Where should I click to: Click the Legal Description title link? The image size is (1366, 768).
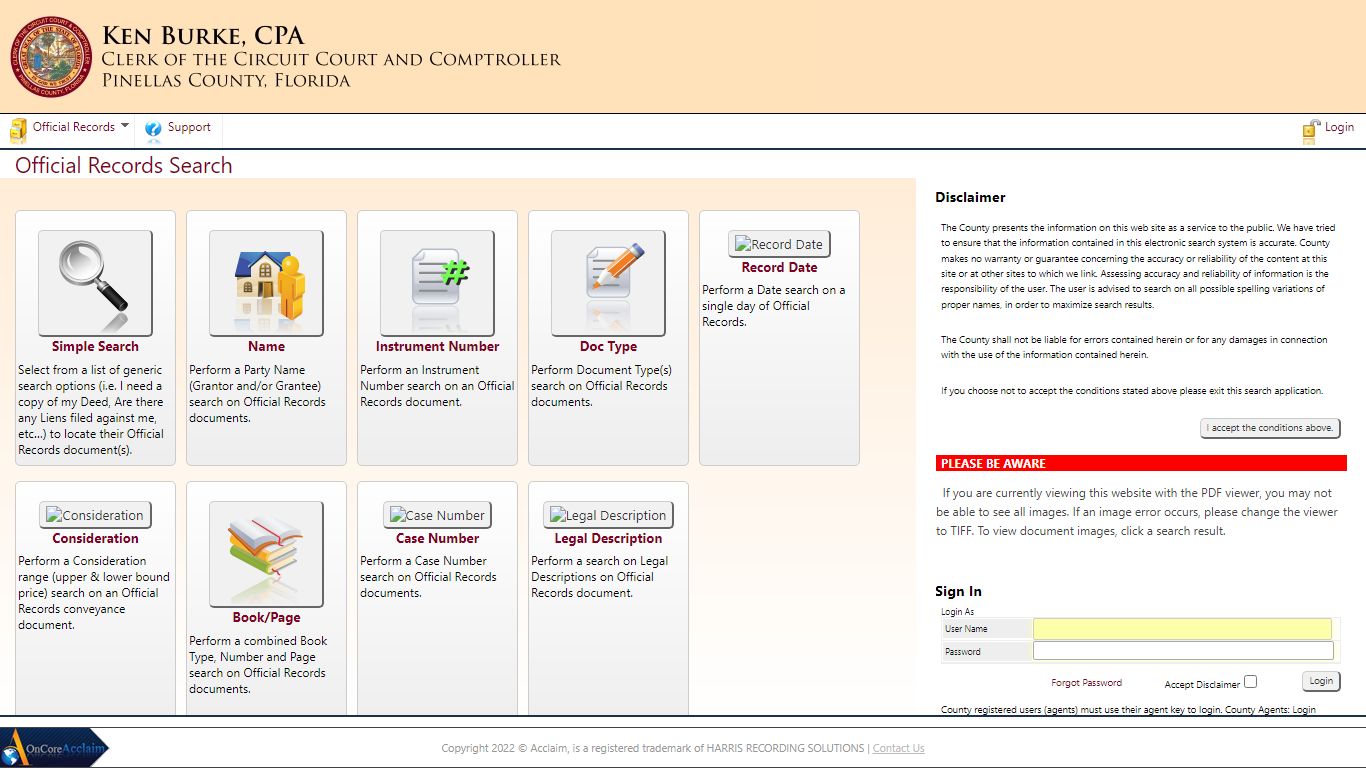coord(608,538)
